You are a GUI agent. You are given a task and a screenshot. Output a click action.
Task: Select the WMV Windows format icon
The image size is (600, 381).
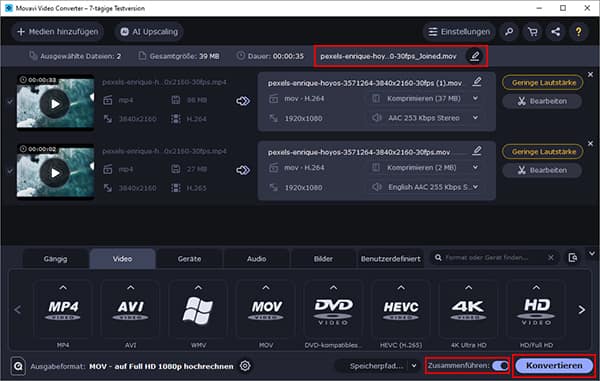[x=198, y=309]
